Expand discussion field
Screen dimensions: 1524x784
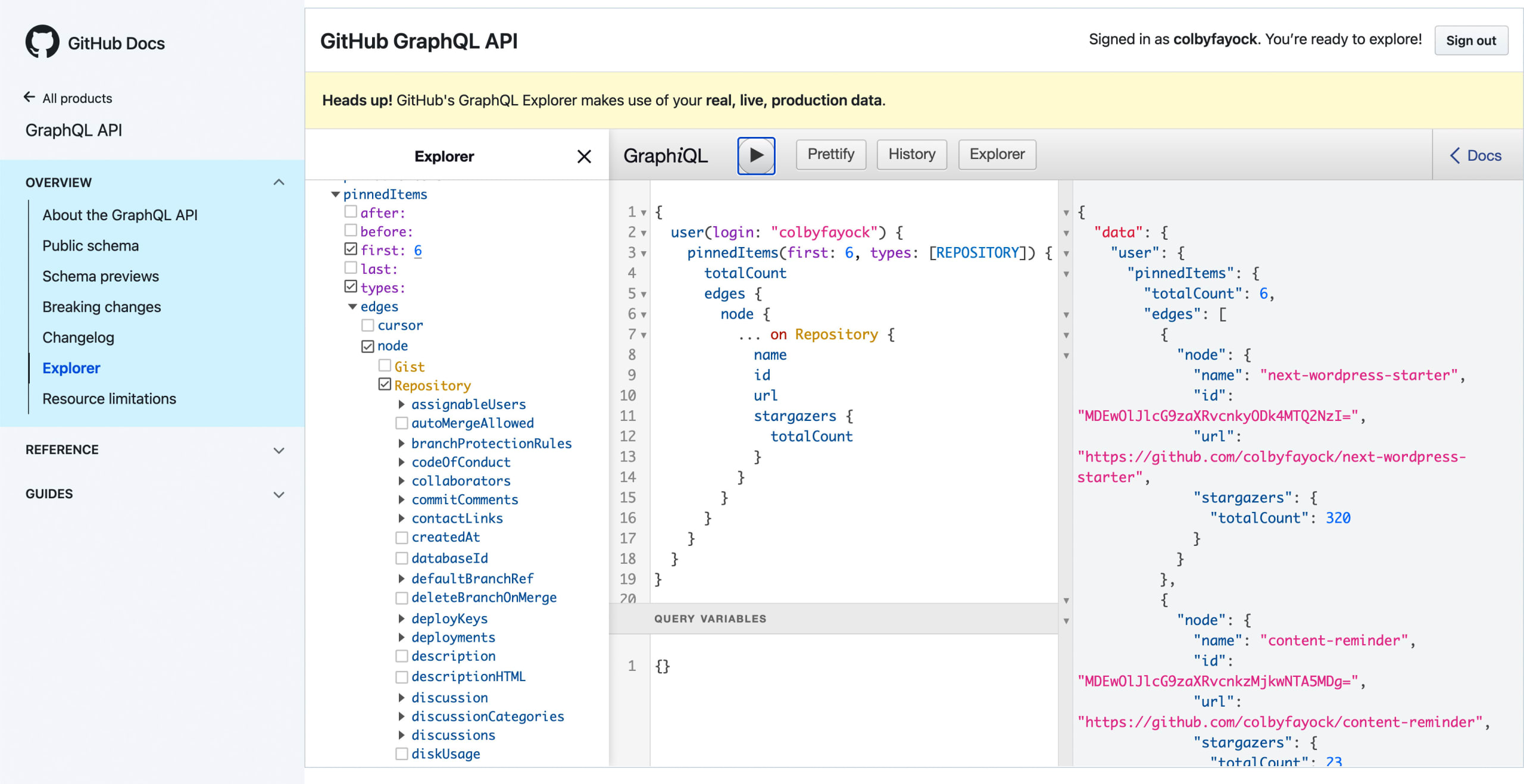click(401, 698)
